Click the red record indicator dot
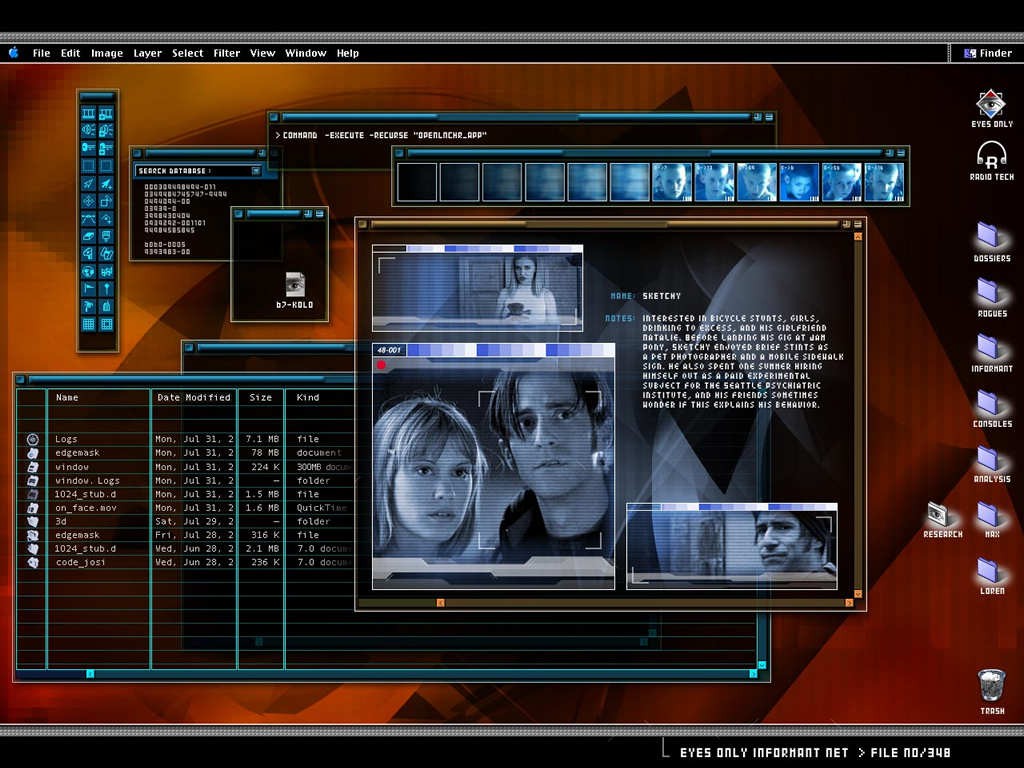 381,365
